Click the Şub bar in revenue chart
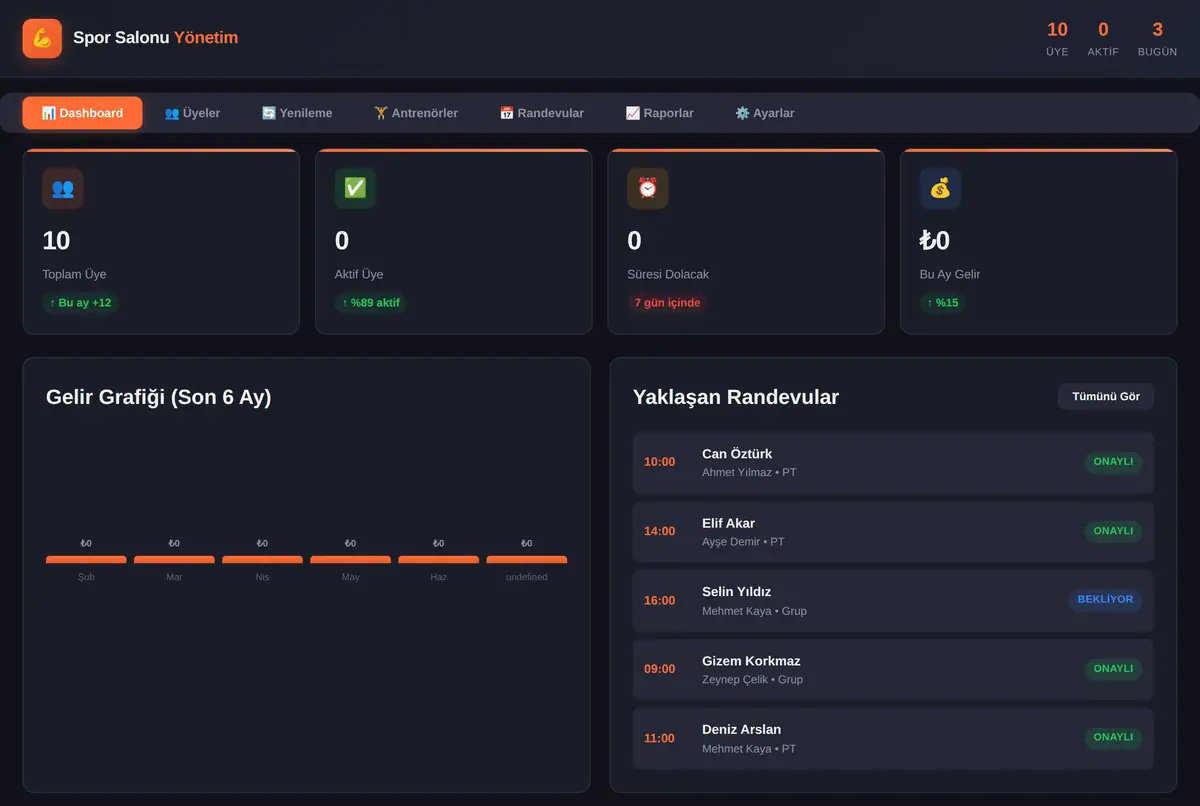 coord(86,560)
